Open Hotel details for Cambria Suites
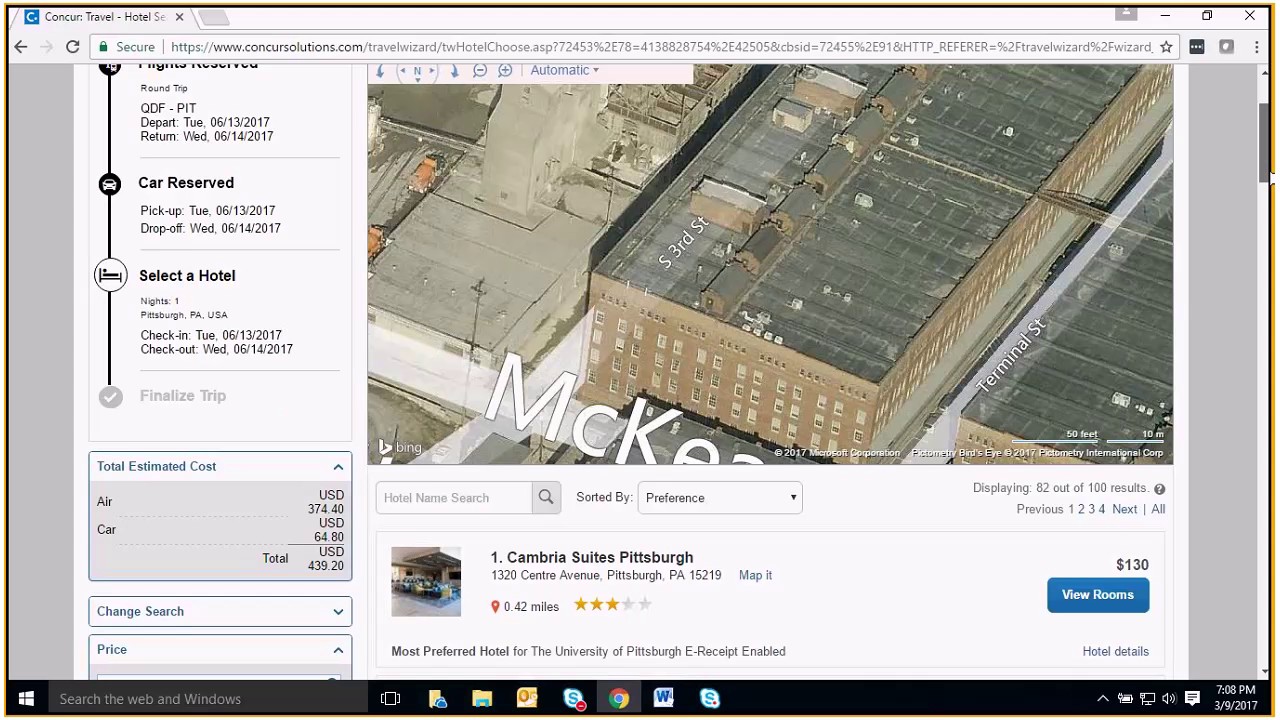Image resolution: width=1280 pixels, height=720 pixels. point(1115,651)
